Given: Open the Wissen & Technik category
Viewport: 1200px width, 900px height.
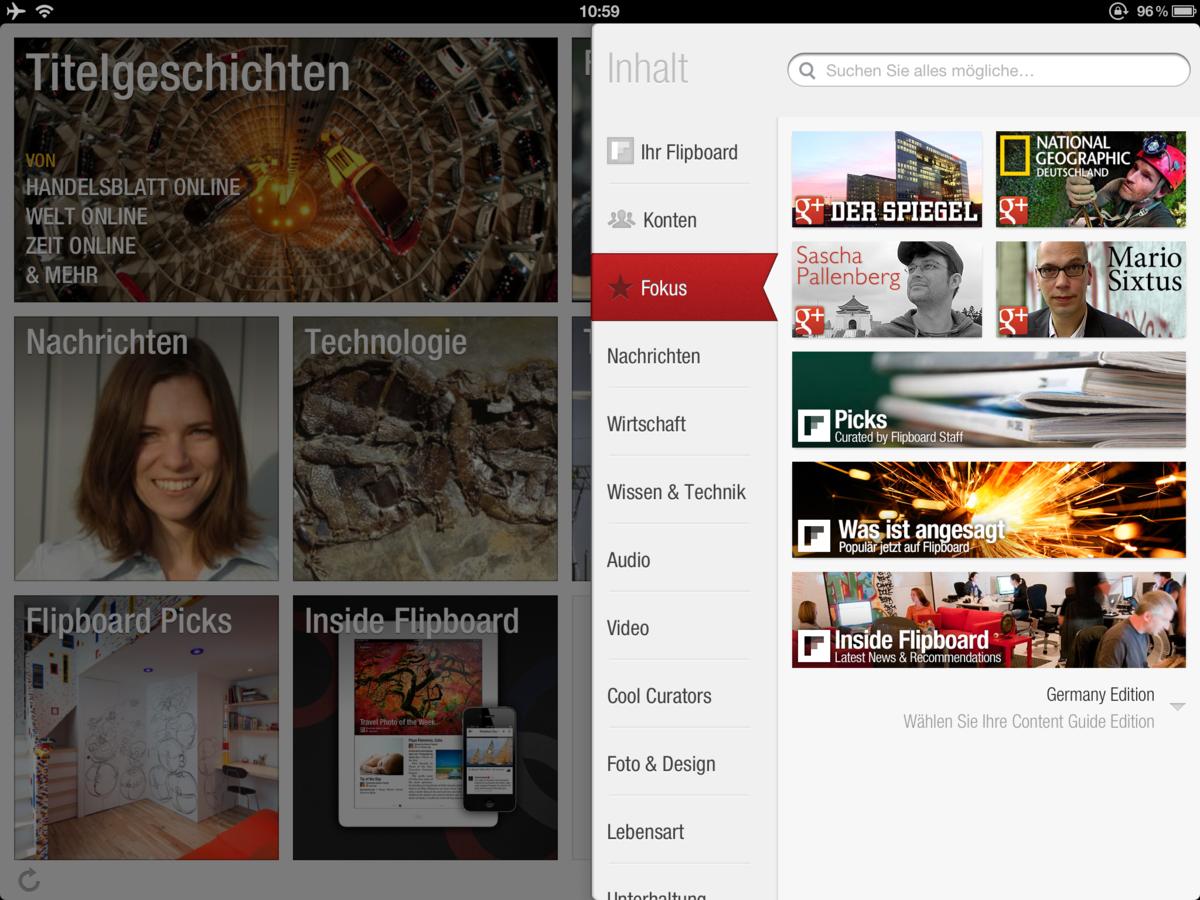Looking at the screenshot, I should [676, 492].
